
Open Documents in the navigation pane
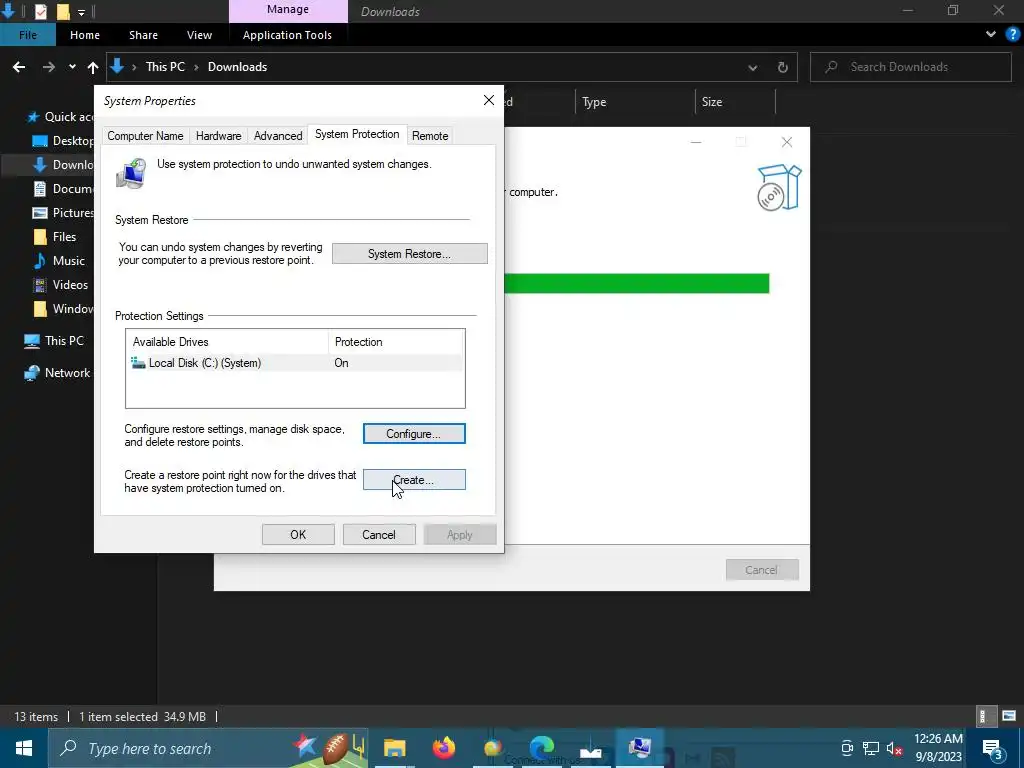pyautogui.click(x=63, y=189)
